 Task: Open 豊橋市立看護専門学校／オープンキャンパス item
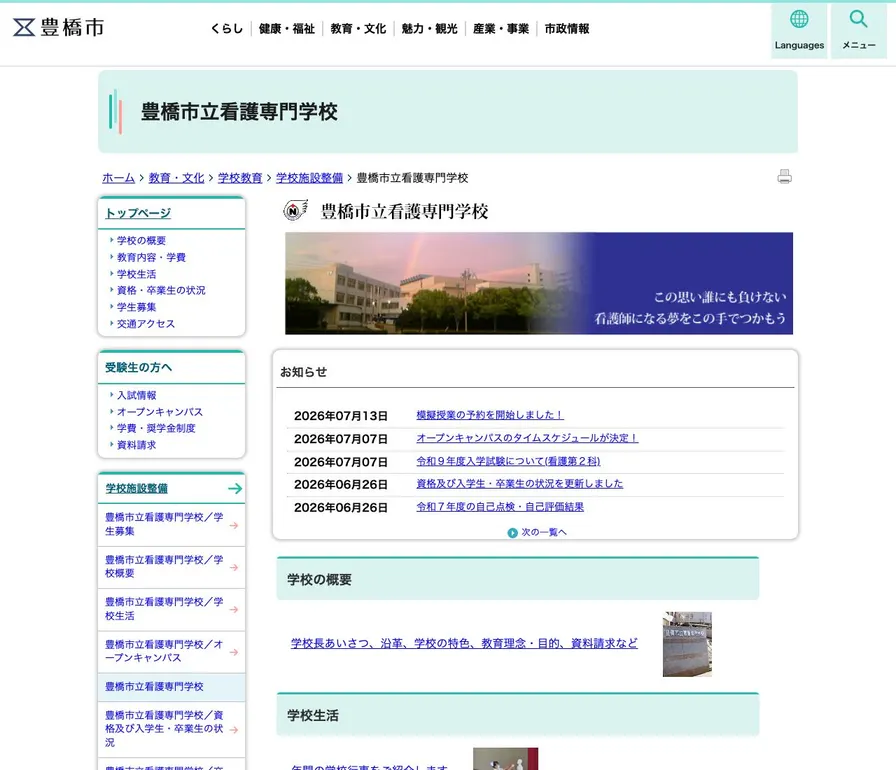coord(171,651)
